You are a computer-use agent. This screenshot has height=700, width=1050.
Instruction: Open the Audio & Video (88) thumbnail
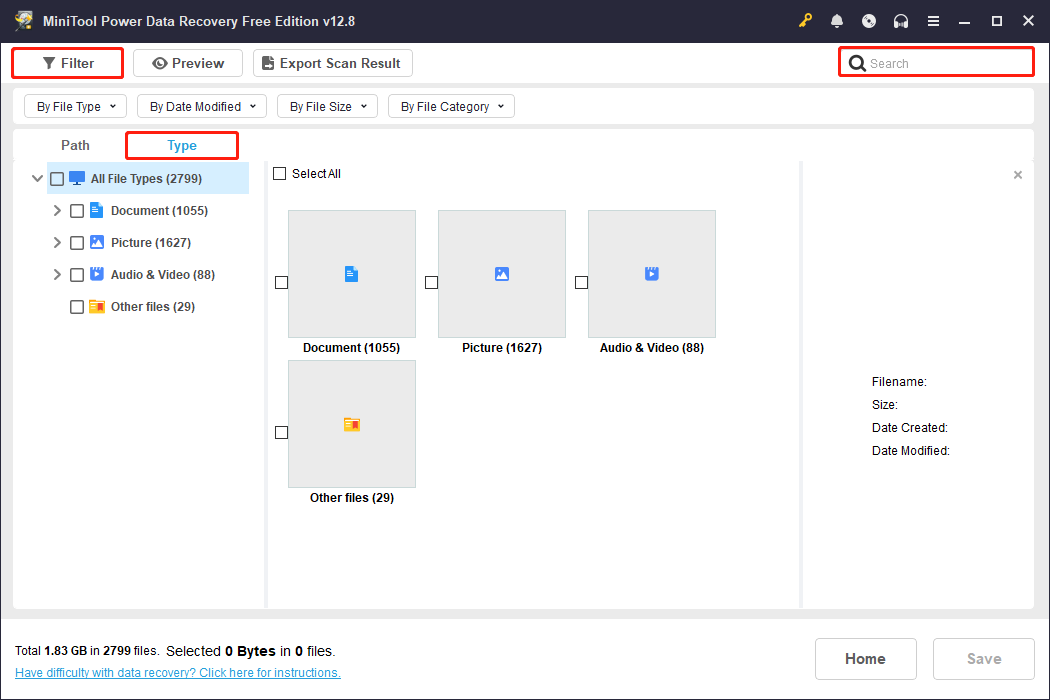coord(652,274)
